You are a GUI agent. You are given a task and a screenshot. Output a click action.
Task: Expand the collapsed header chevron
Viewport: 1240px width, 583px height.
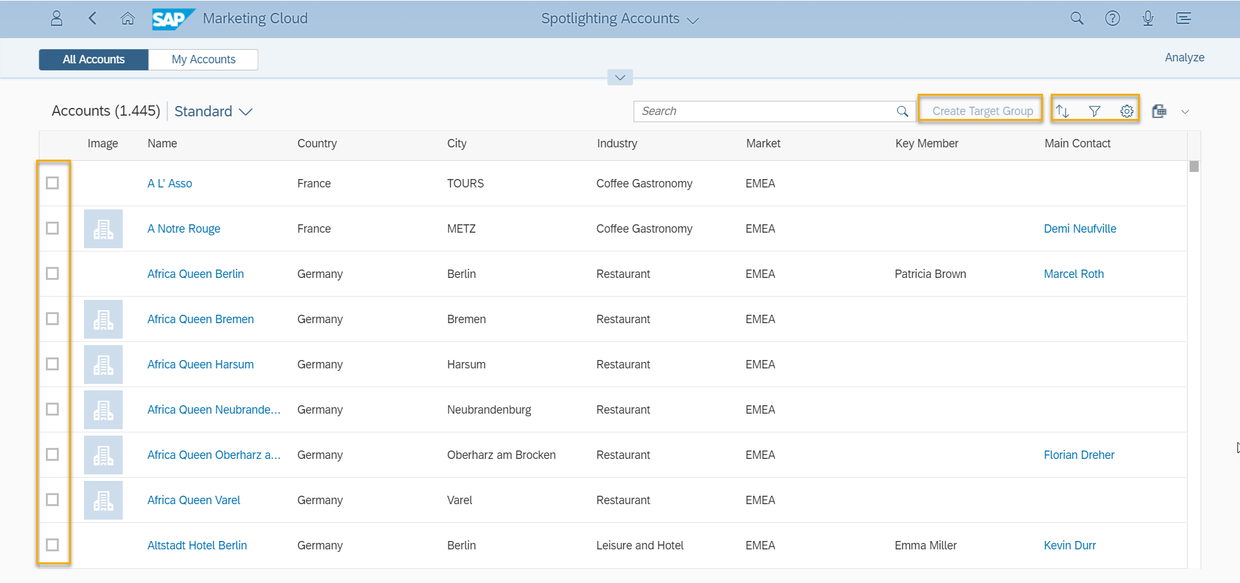[620, 78]
